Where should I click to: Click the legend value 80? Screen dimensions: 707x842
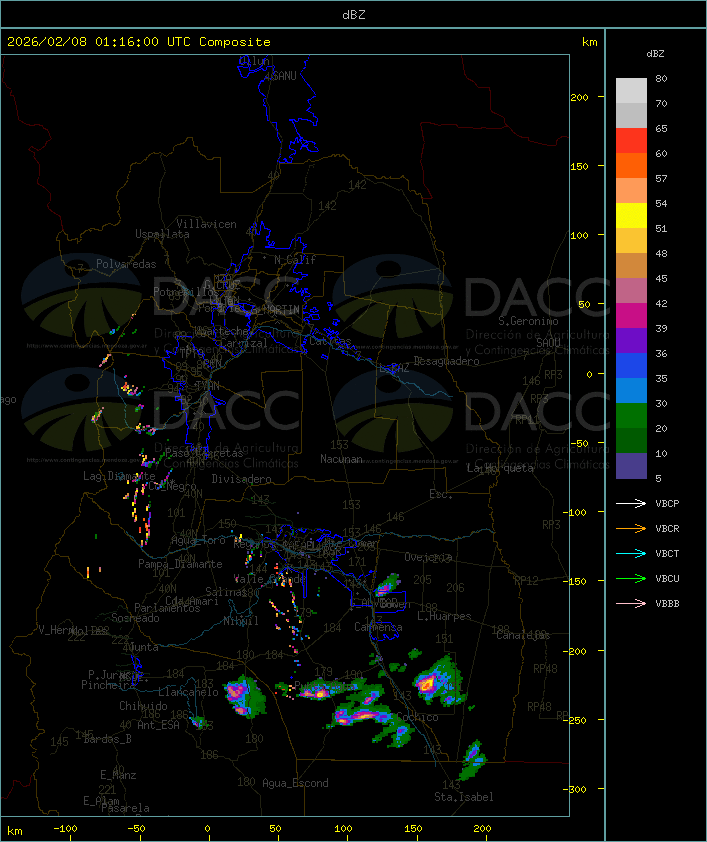(x=661, y=78)
